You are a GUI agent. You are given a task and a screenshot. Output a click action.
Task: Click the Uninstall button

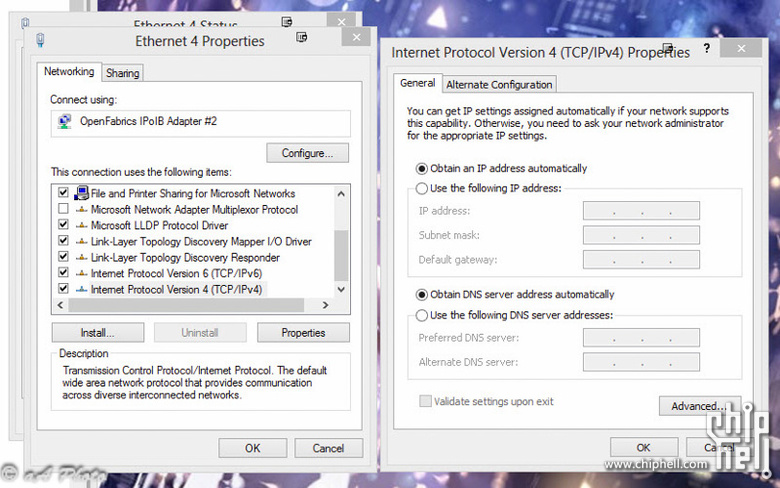[x=200, y=333]
